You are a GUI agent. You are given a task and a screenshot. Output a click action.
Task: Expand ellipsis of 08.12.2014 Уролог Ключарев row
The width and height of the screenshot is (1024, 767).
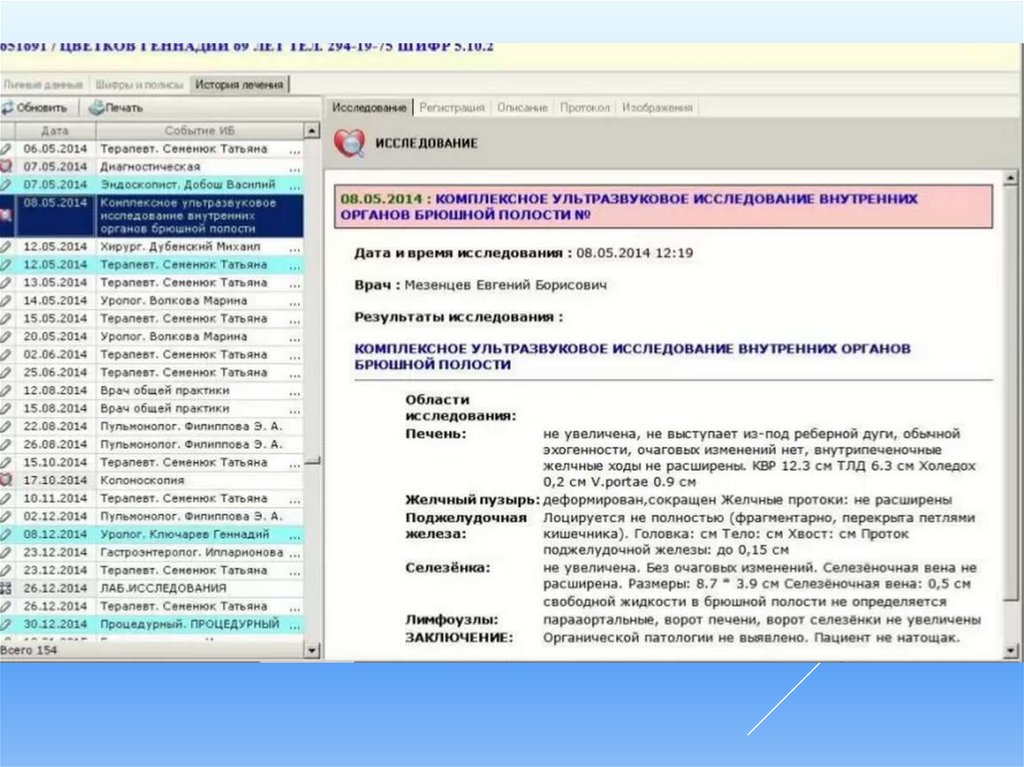click(x=295, y=536)
